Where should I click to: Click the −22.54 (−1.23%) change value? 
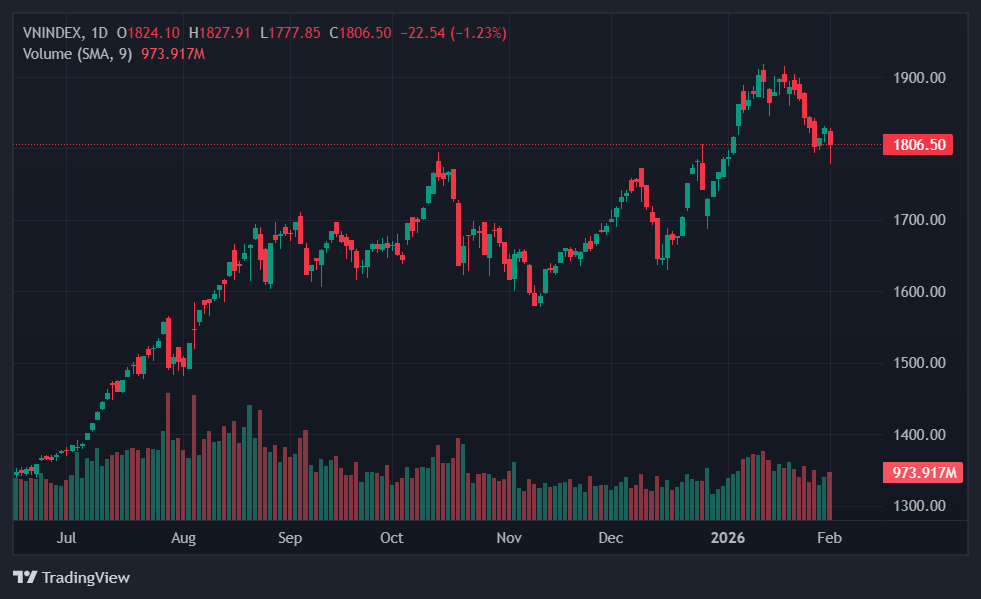(454, 33)
